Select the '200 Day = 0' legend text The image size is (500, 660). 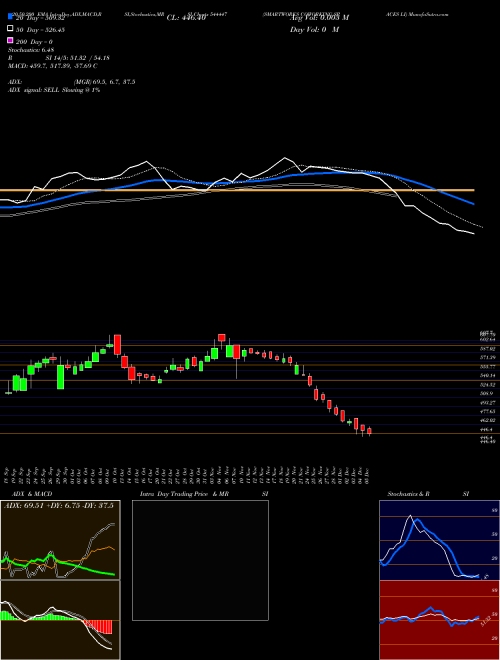[34, 42]
